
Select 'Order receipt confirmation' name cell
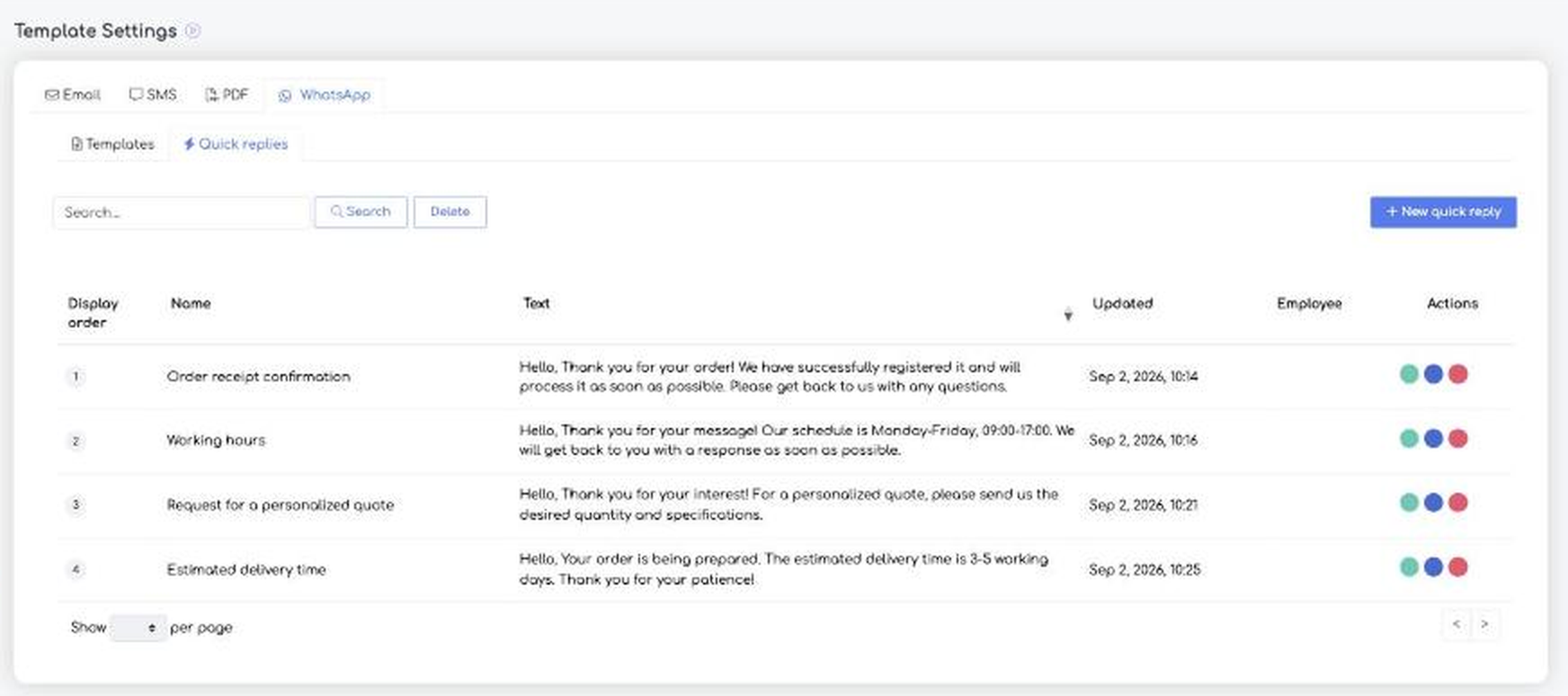point(259,377)
